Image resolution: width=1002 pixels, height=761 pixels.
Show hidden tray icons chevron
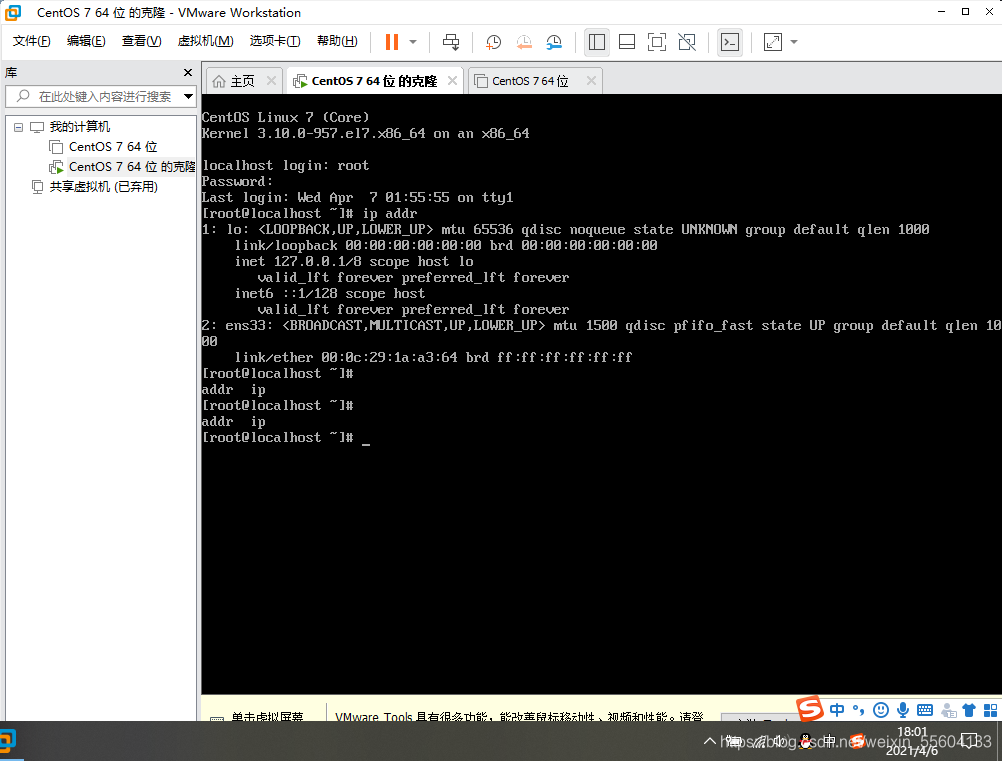click(x=709, y=741)
